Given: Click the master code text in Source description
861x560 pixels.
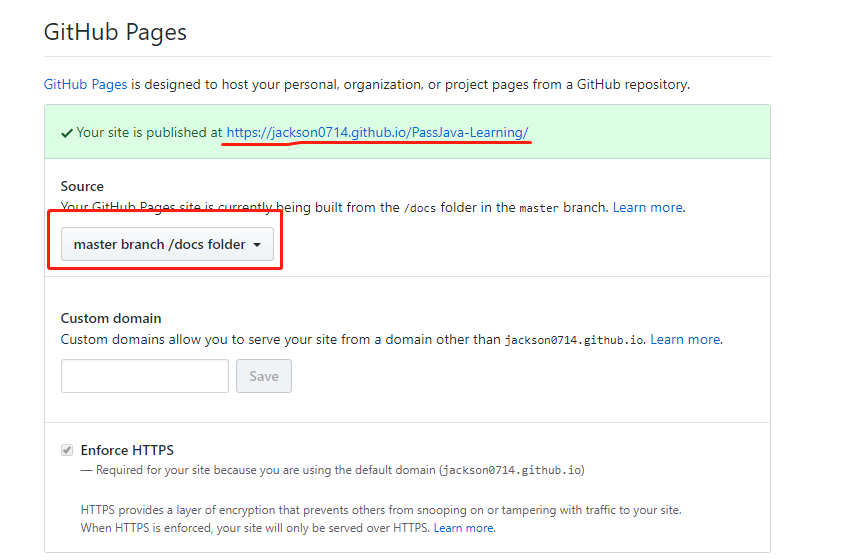Looking at the screenshot, I should pyautogui.click(x=539, y=208).
